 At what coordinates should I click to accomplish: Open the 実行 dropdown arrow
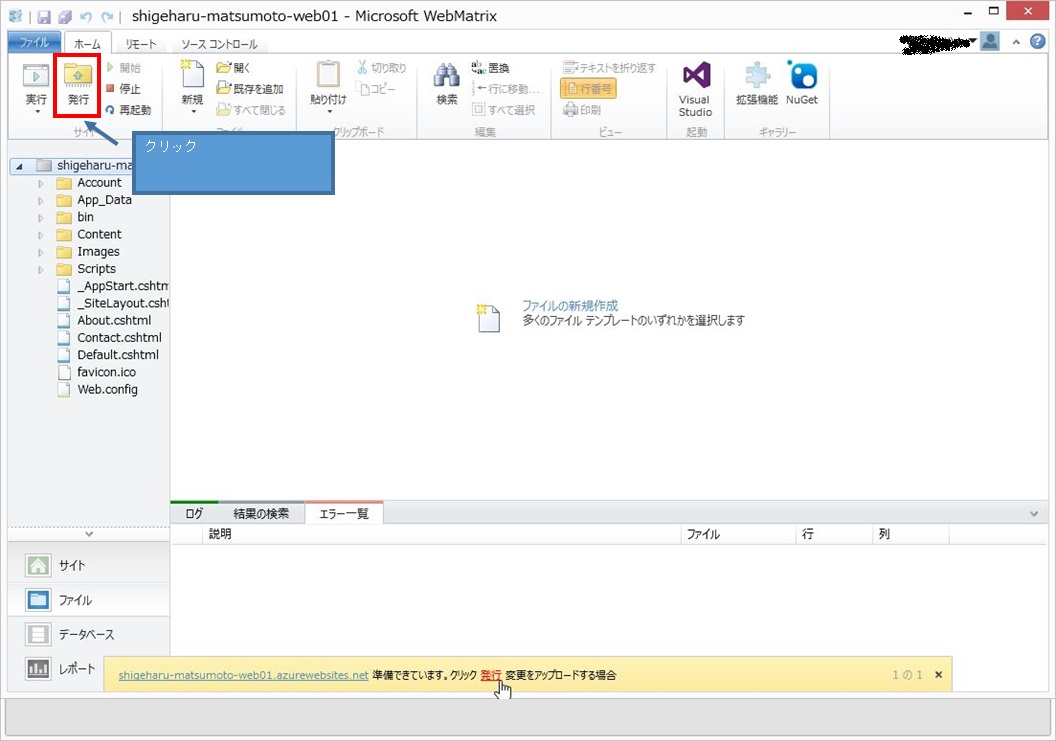(x=36, y=112)
